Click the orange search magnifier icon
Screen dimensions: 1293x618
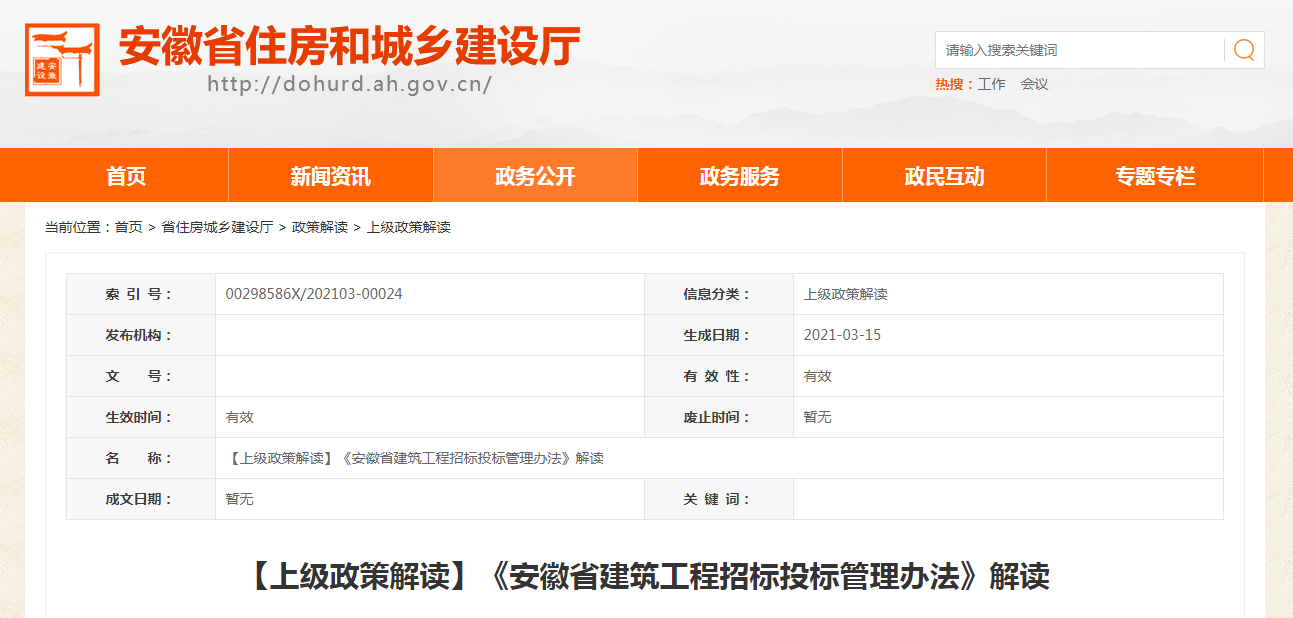1244,50
